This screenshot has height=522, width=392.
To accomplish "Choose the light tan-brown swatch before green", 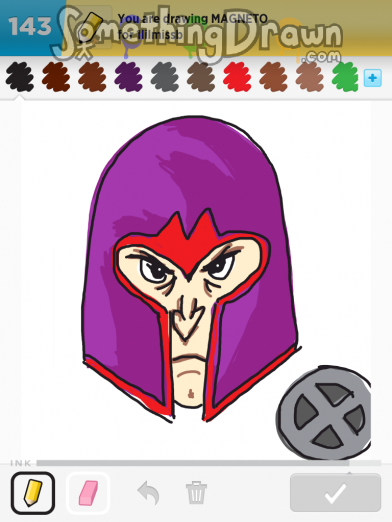I will click(310, 77).
